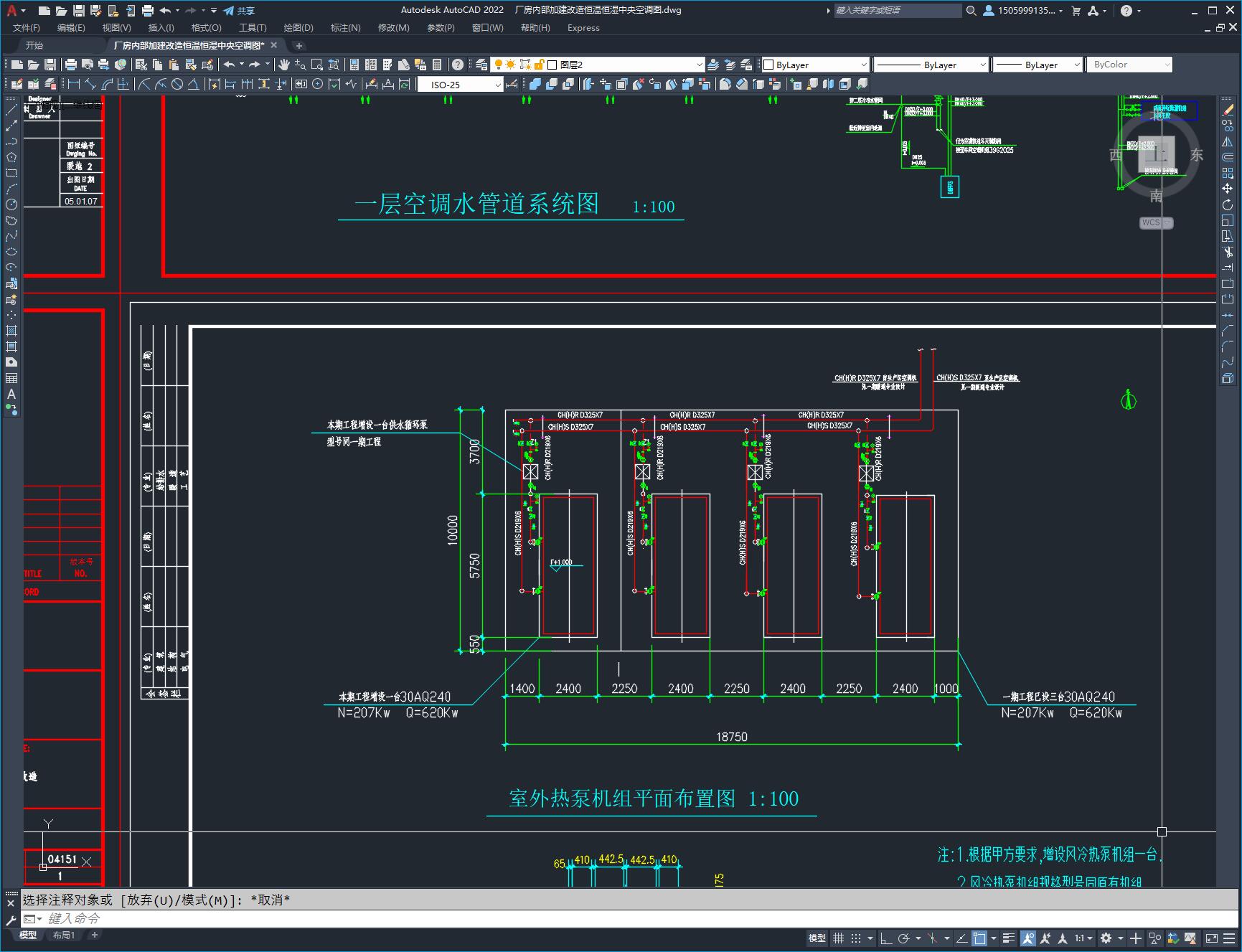
Task: Toggle grid display in status bar
Action: [838, 938]
